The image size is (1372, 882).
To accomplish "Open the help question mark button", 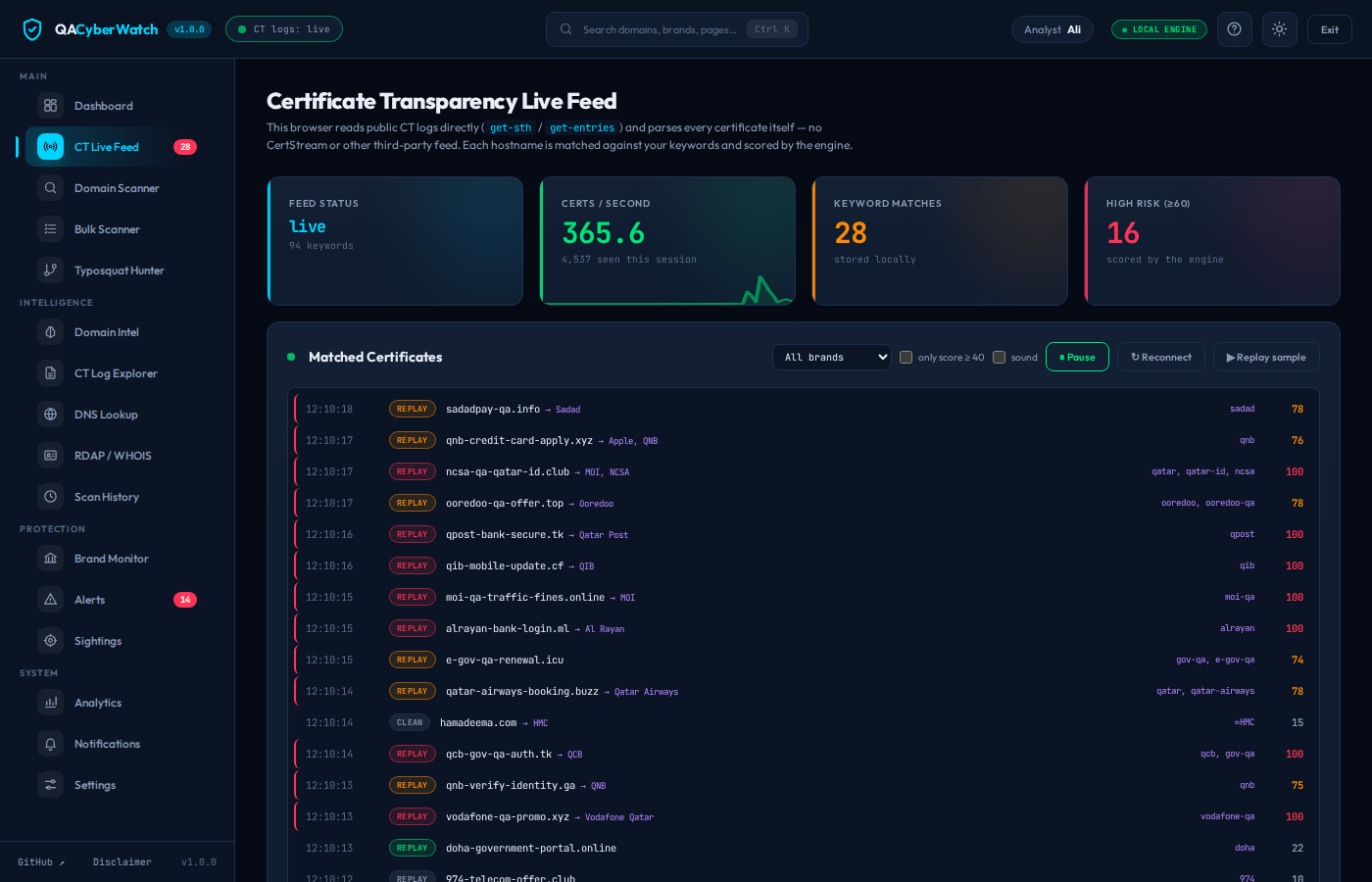I will click(1235, 29).
